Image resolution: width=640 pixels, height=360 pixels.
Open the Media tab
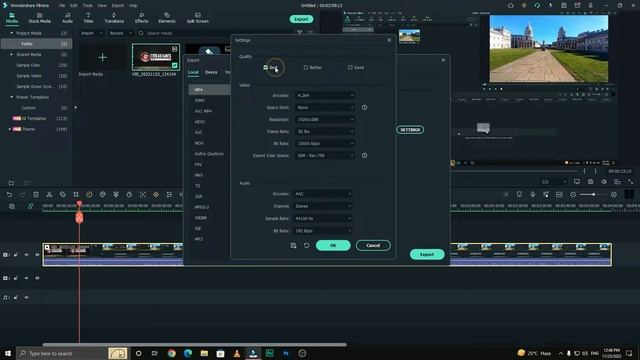[x=12, y=18]
